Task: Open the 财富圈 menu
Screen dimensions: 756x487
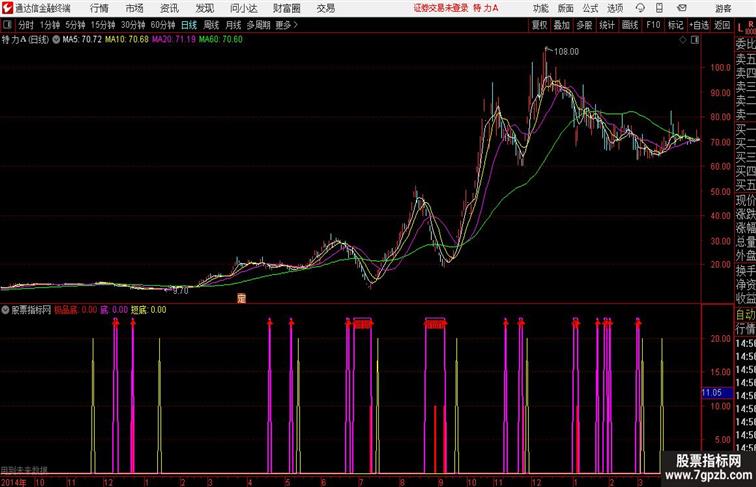Action: (x=286, y=8)
